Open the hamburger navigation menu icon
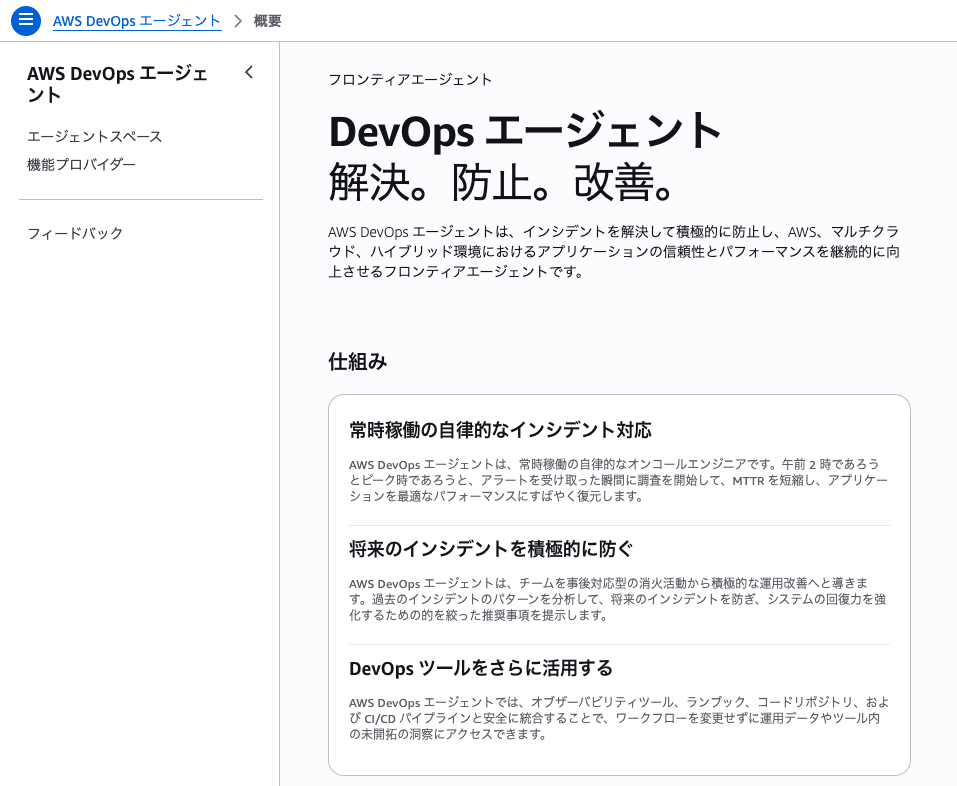957x786 pixels. coord(26,21)
